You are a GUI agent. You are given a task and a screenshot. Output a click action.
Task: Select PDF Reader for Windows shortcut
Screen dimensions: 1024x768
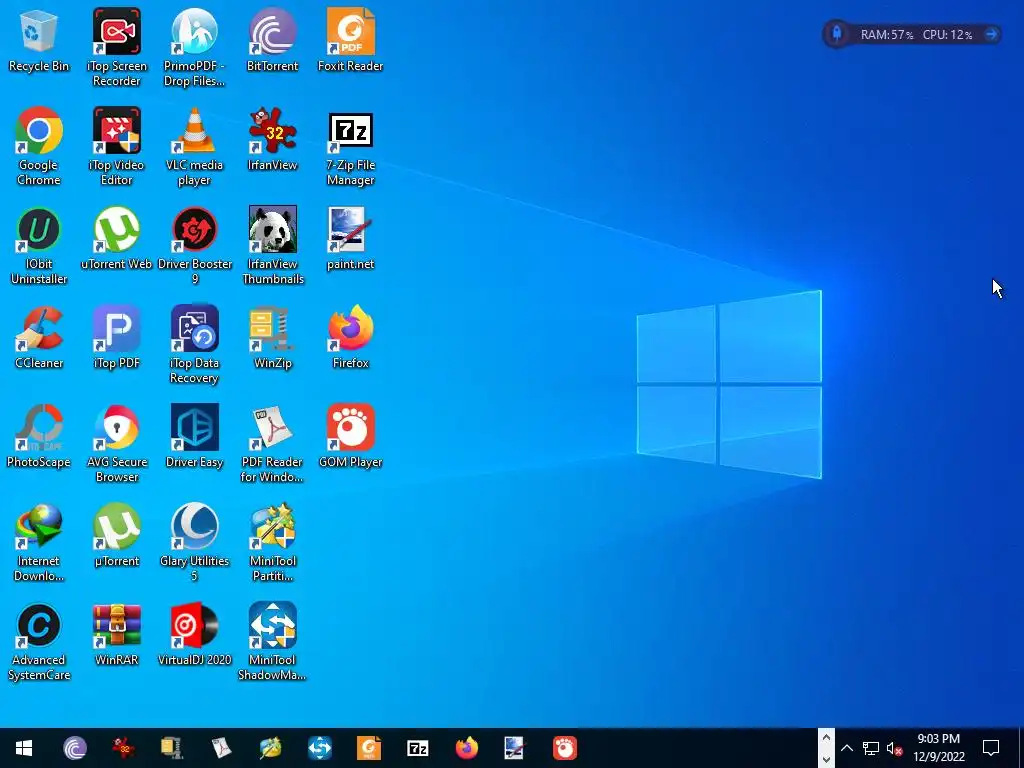coord(272,444)
